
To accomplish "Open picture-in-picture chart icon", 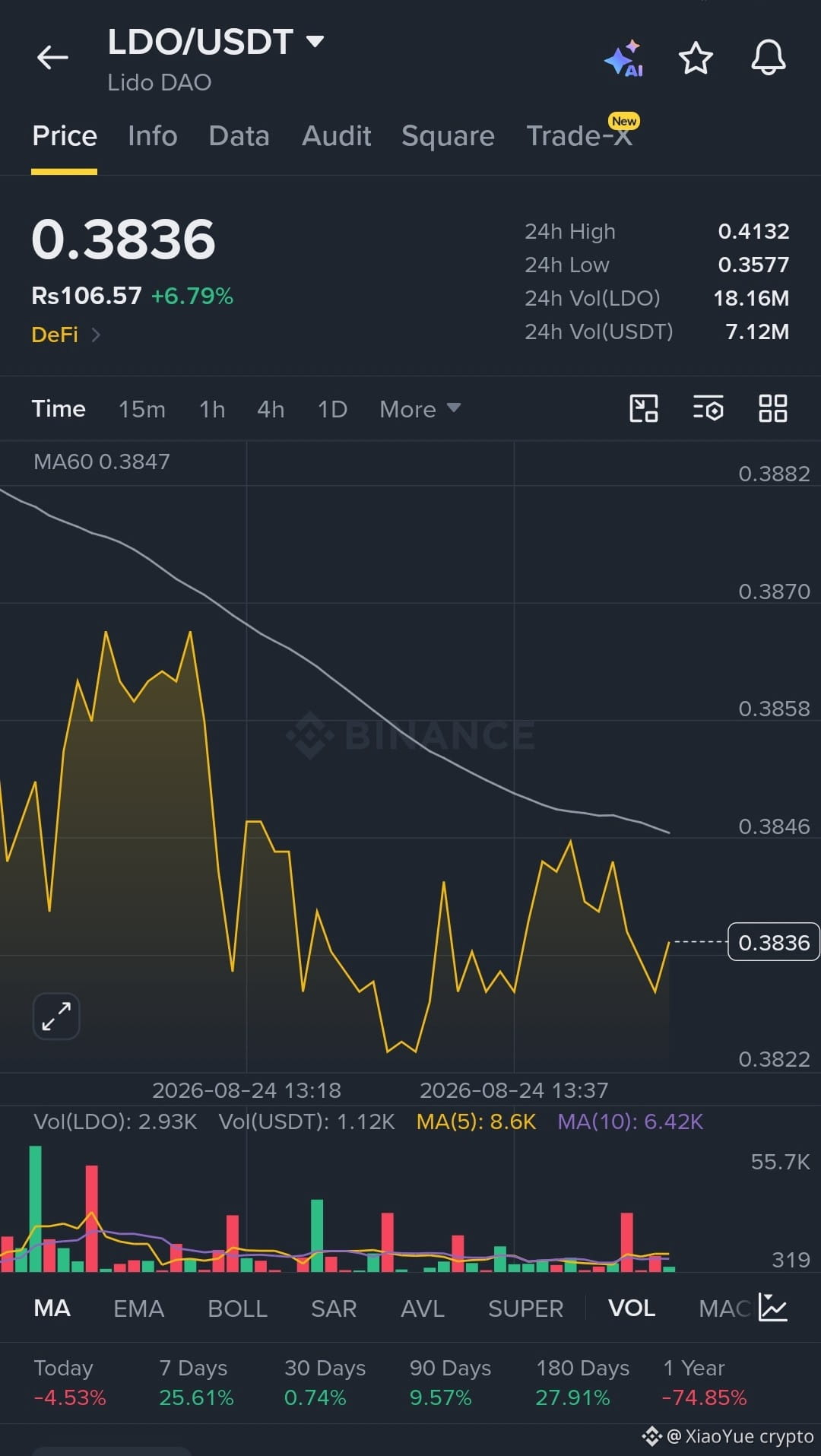I will [644, 408].
